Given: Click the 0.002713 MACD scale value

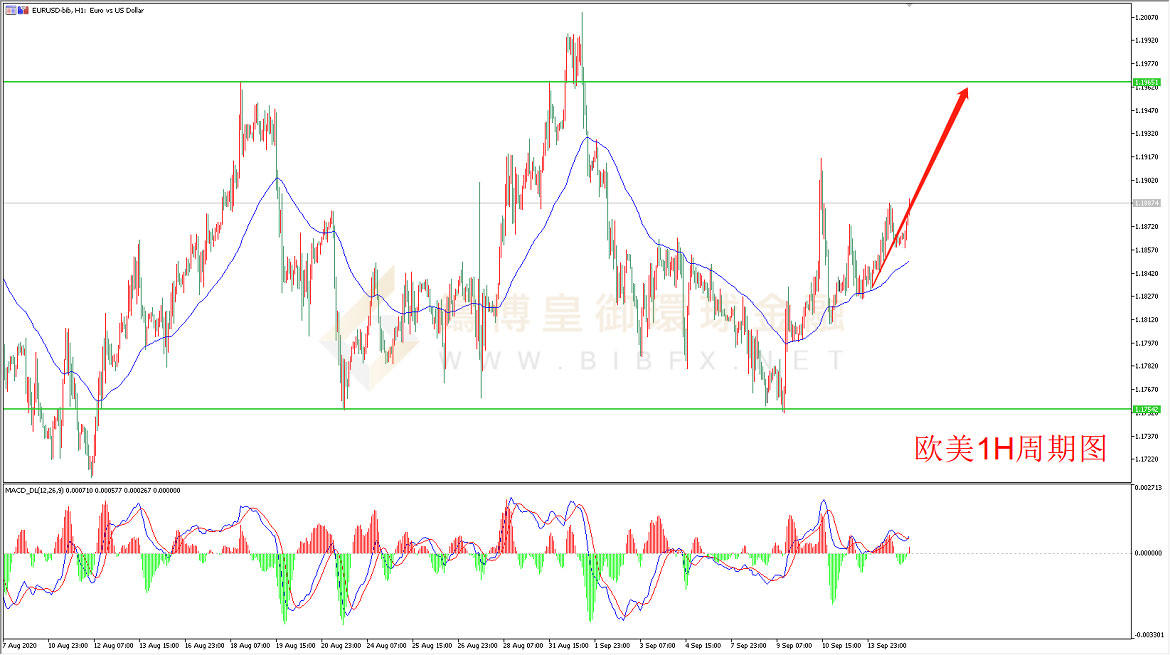Looking at the screenshot, I should point(1150,488).
